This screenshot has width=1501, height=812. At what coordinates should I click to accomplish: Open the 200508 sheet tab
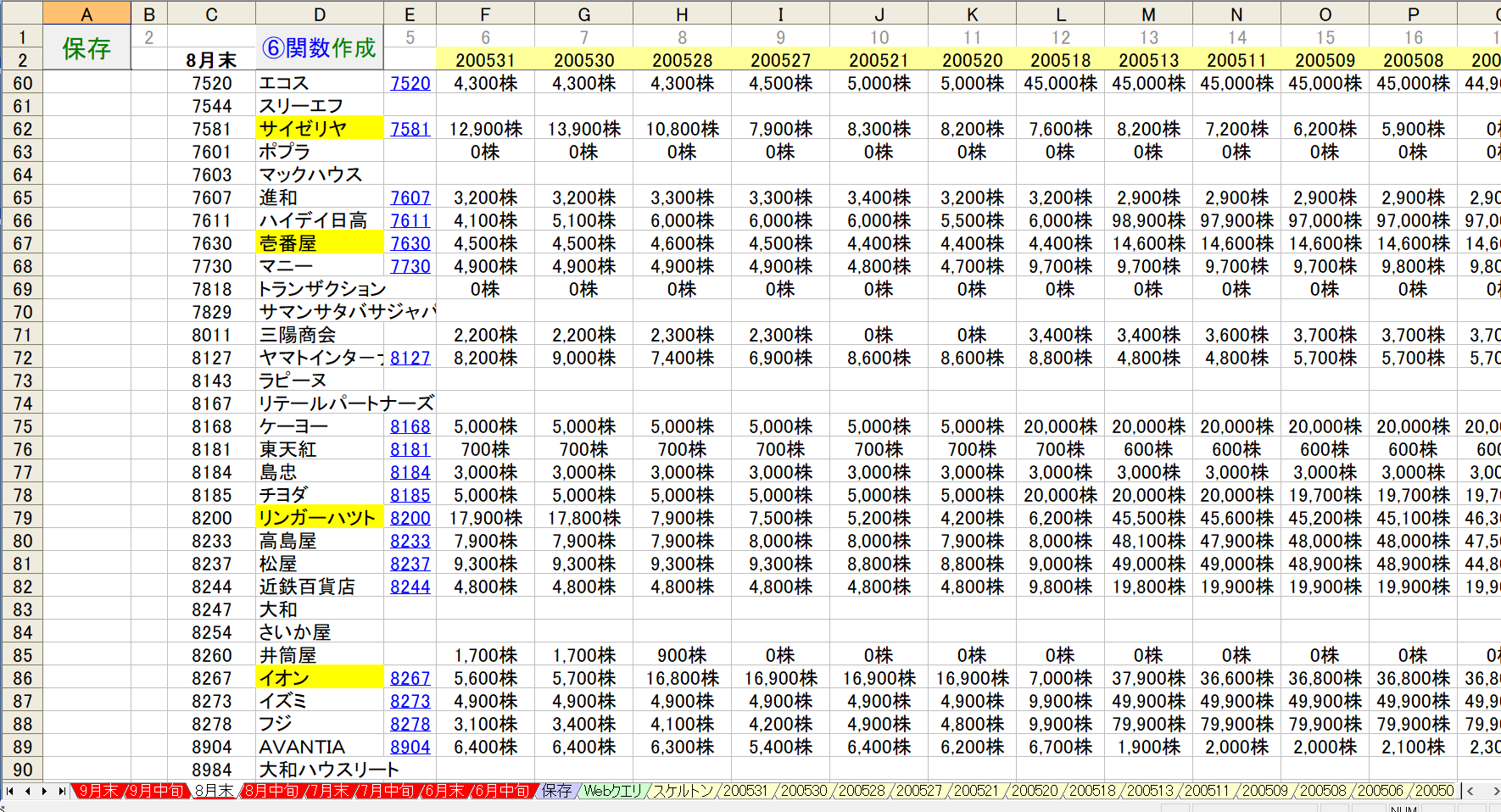pos(1323,791)
